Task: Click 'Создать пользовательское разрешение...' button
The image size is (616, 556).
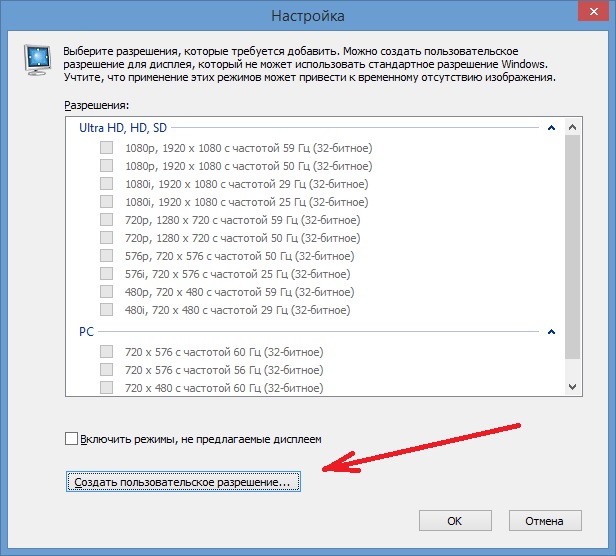Action: click(183, 482)
